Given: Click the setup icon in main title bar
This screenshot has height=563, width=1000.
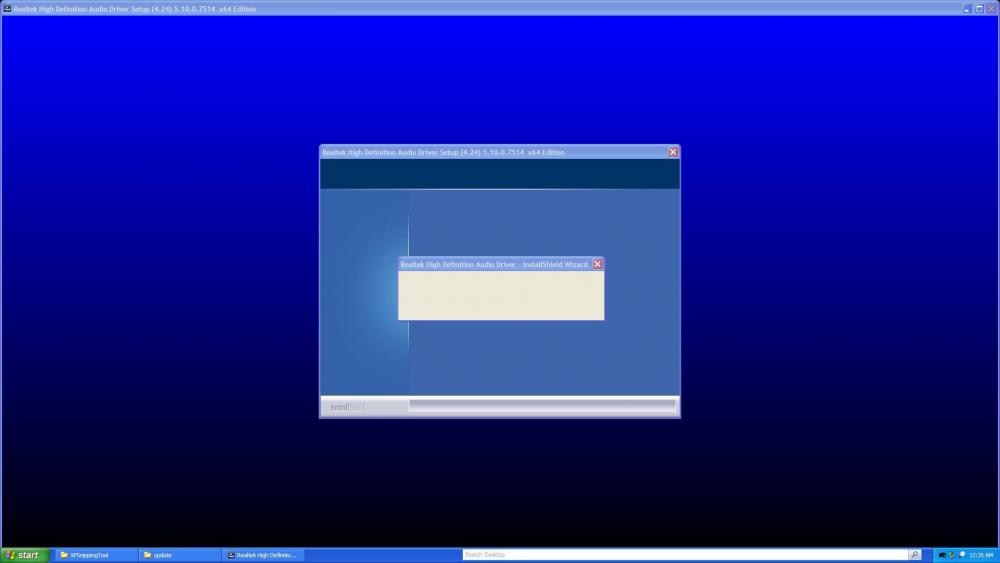Looking at the screenshot, I should pyautogui.click(x=7, y=9).
